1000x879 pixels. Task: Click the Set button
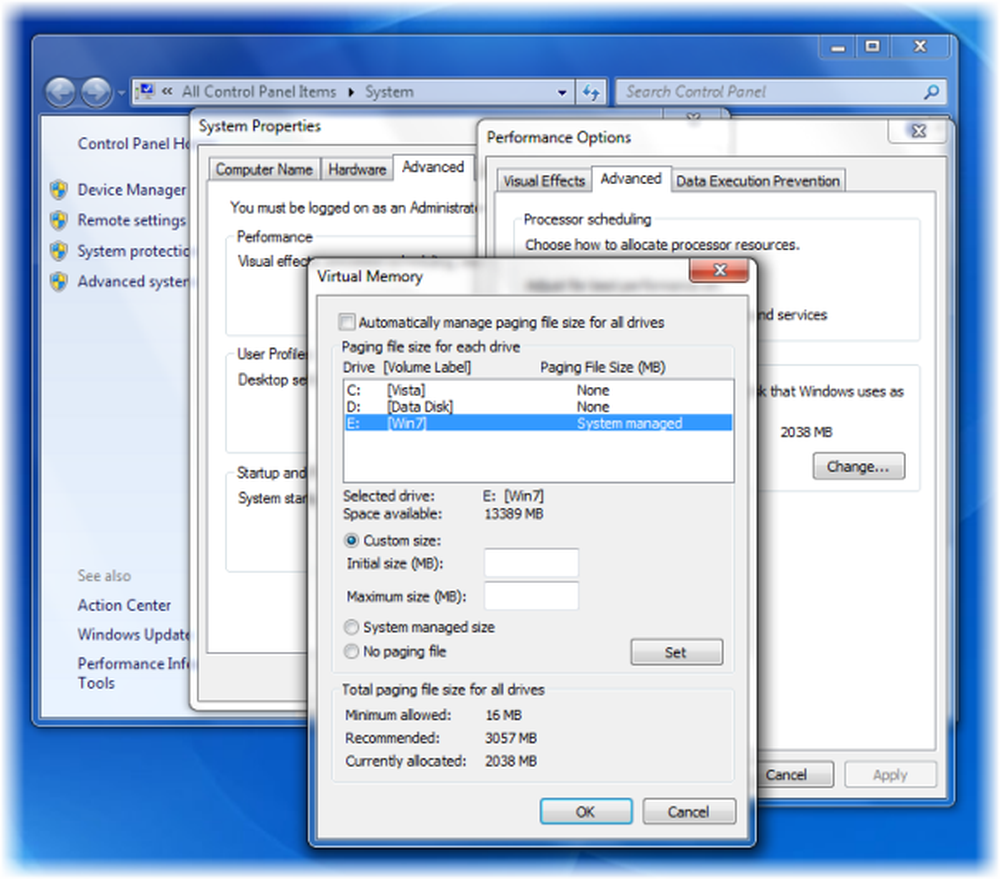tap(677, 652)
